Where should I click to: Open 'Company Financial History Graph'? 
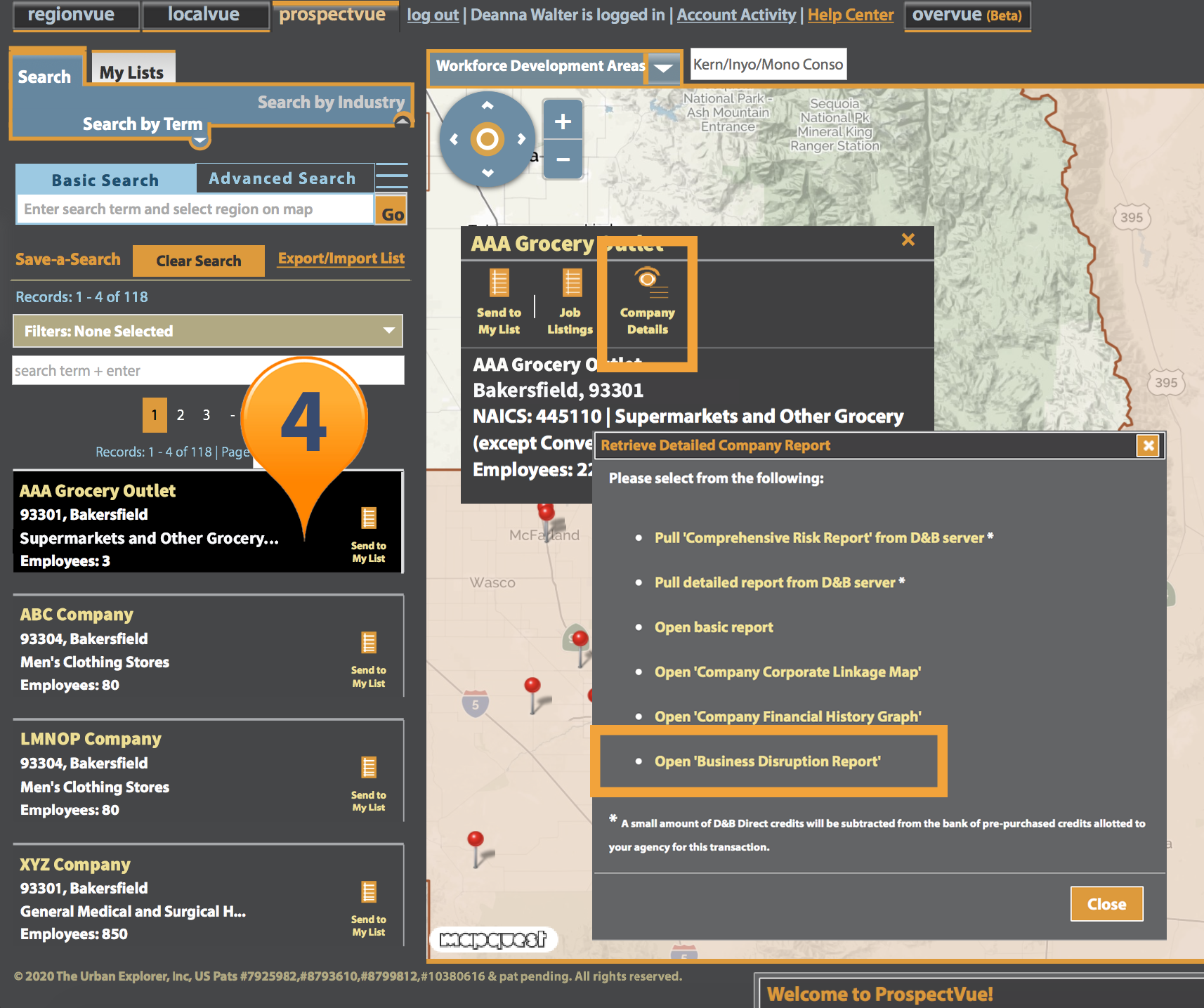[787, 716]
